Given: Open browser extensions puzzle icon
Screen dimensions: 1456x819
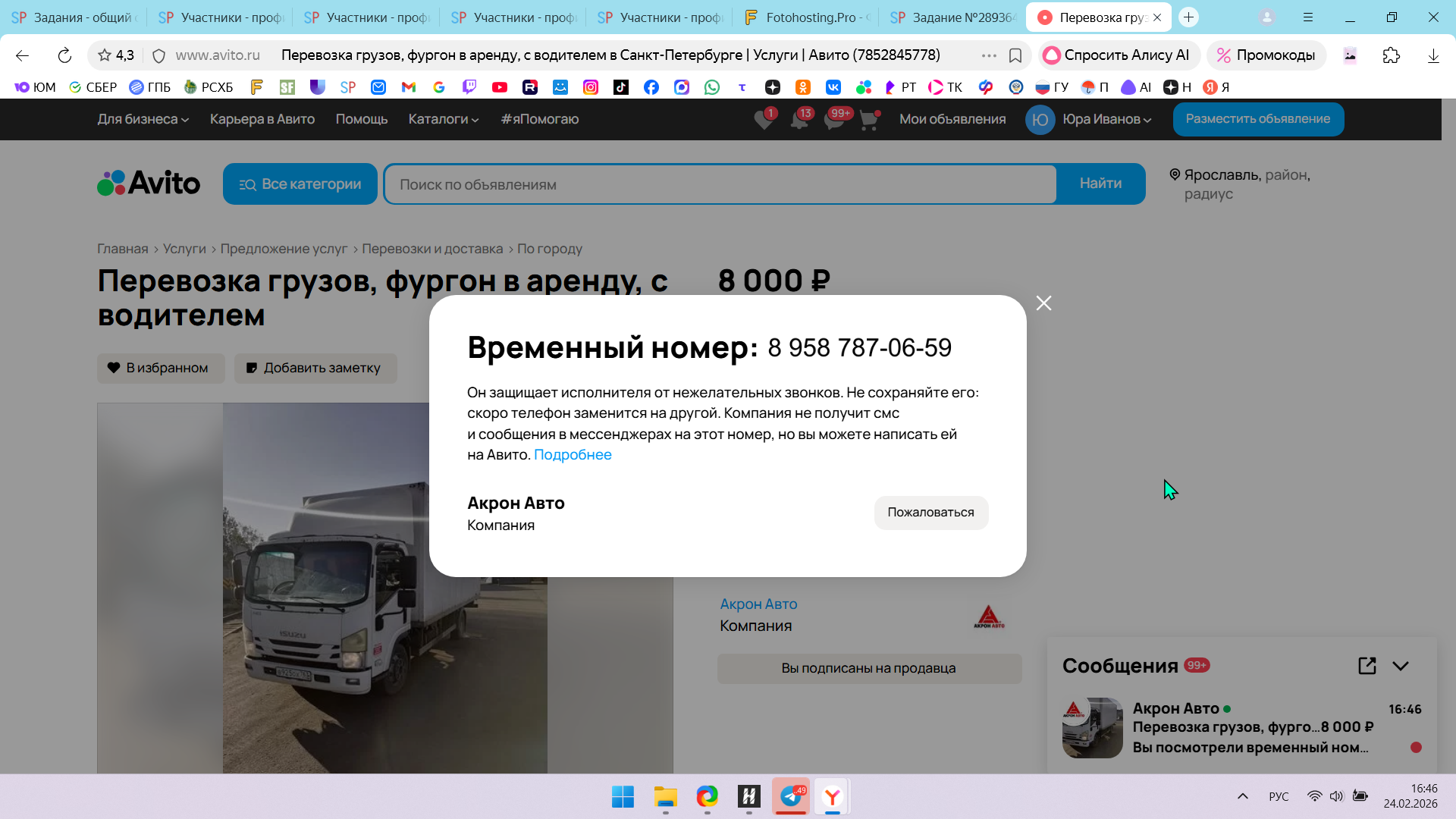Looking at the screenshot, I should tap(1391, 55).
